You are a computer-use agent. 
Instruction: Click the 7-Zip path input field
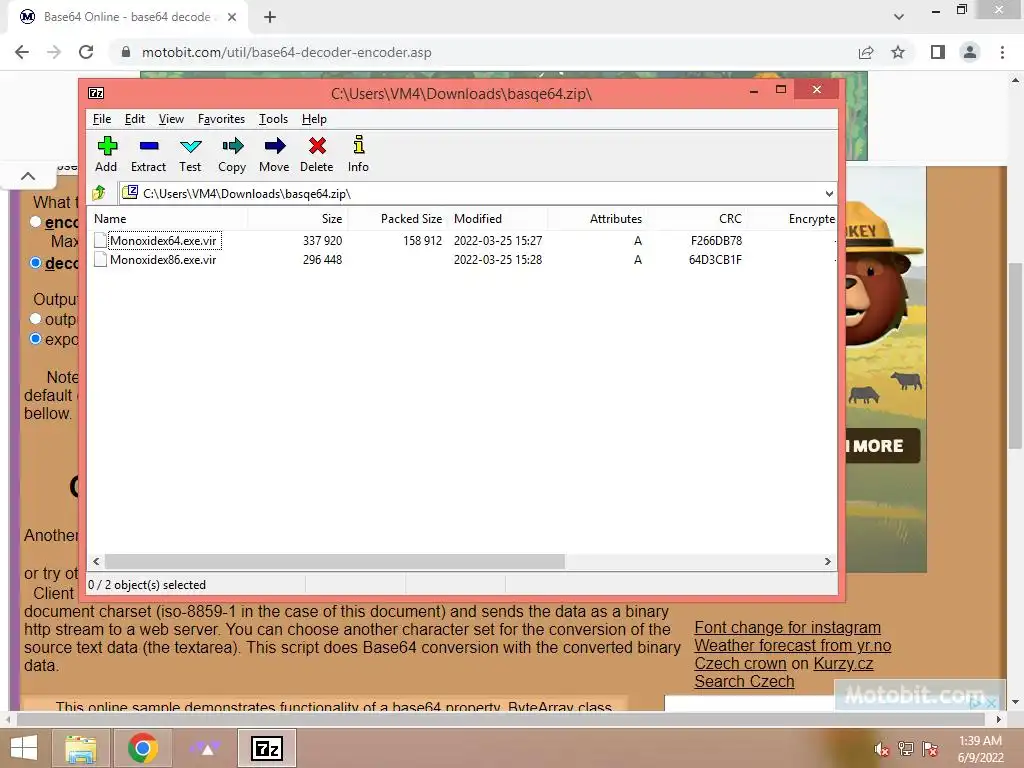478,193
